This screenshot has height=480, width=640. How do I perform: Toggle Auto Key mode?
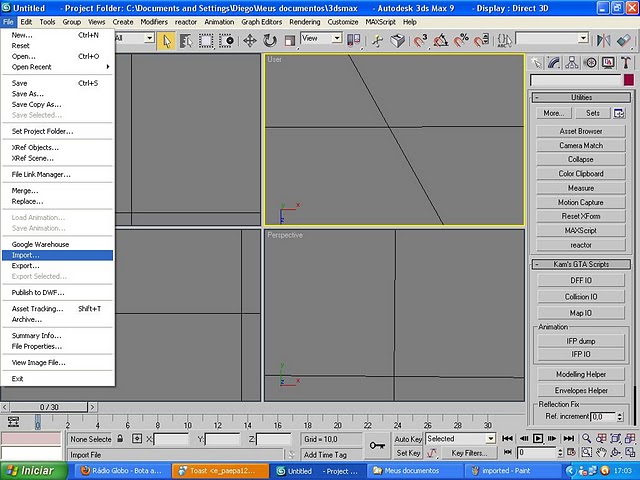tap(408, 439)
